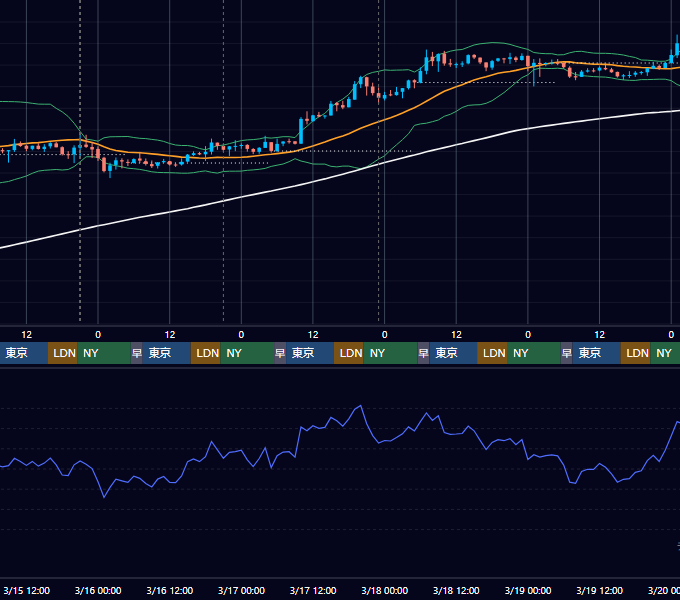Click the 3/17 12:00 date label

313,590
